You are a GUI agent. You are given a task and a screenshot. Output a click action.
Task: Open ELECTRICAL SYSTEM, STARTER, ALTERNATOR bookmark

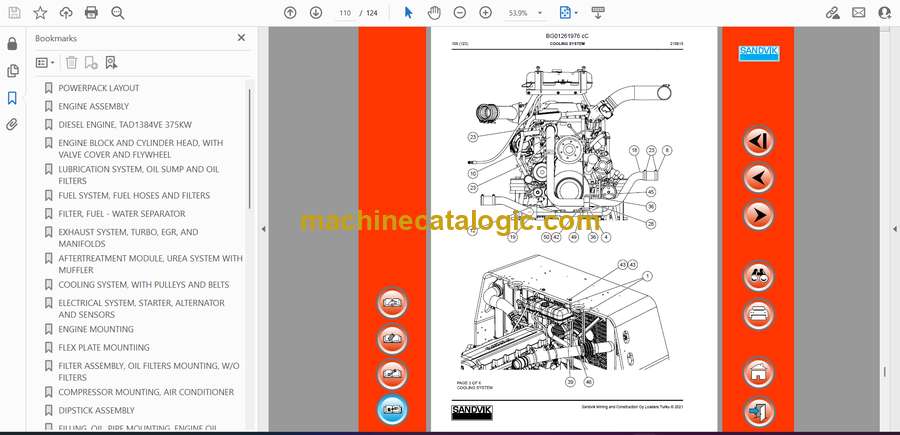pyautogui.click(x=141, y=309)
